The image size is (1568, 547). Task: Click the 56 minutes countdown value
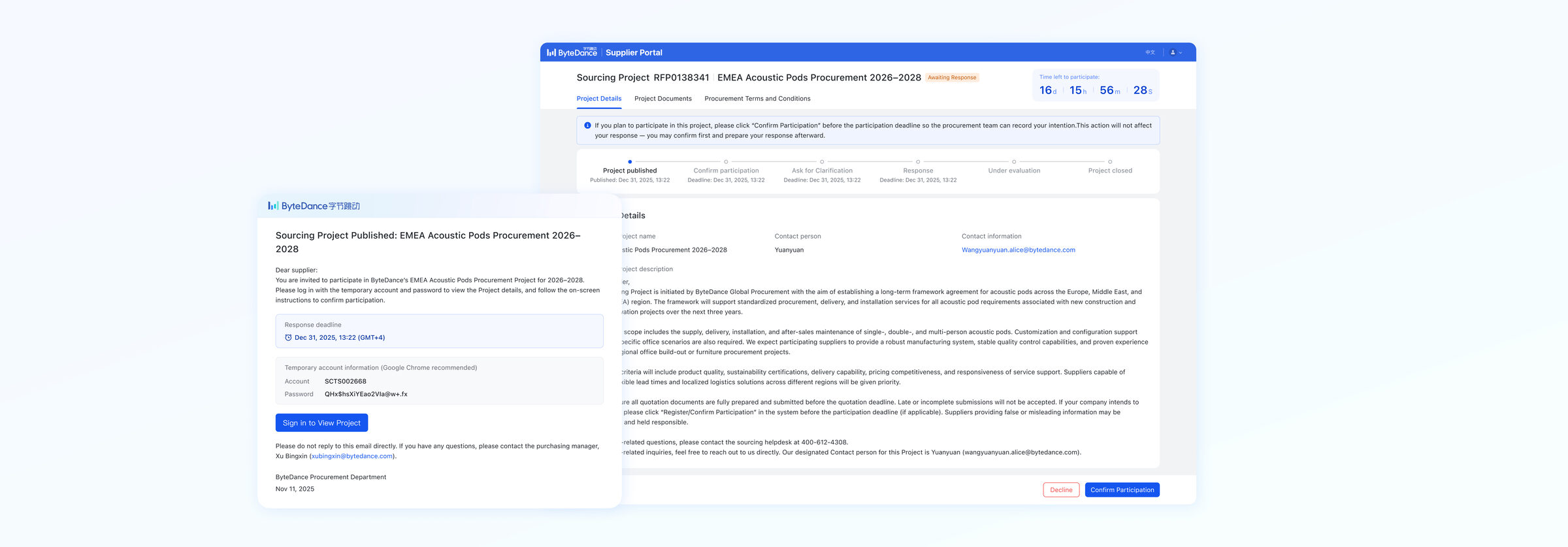[1109, 90]
